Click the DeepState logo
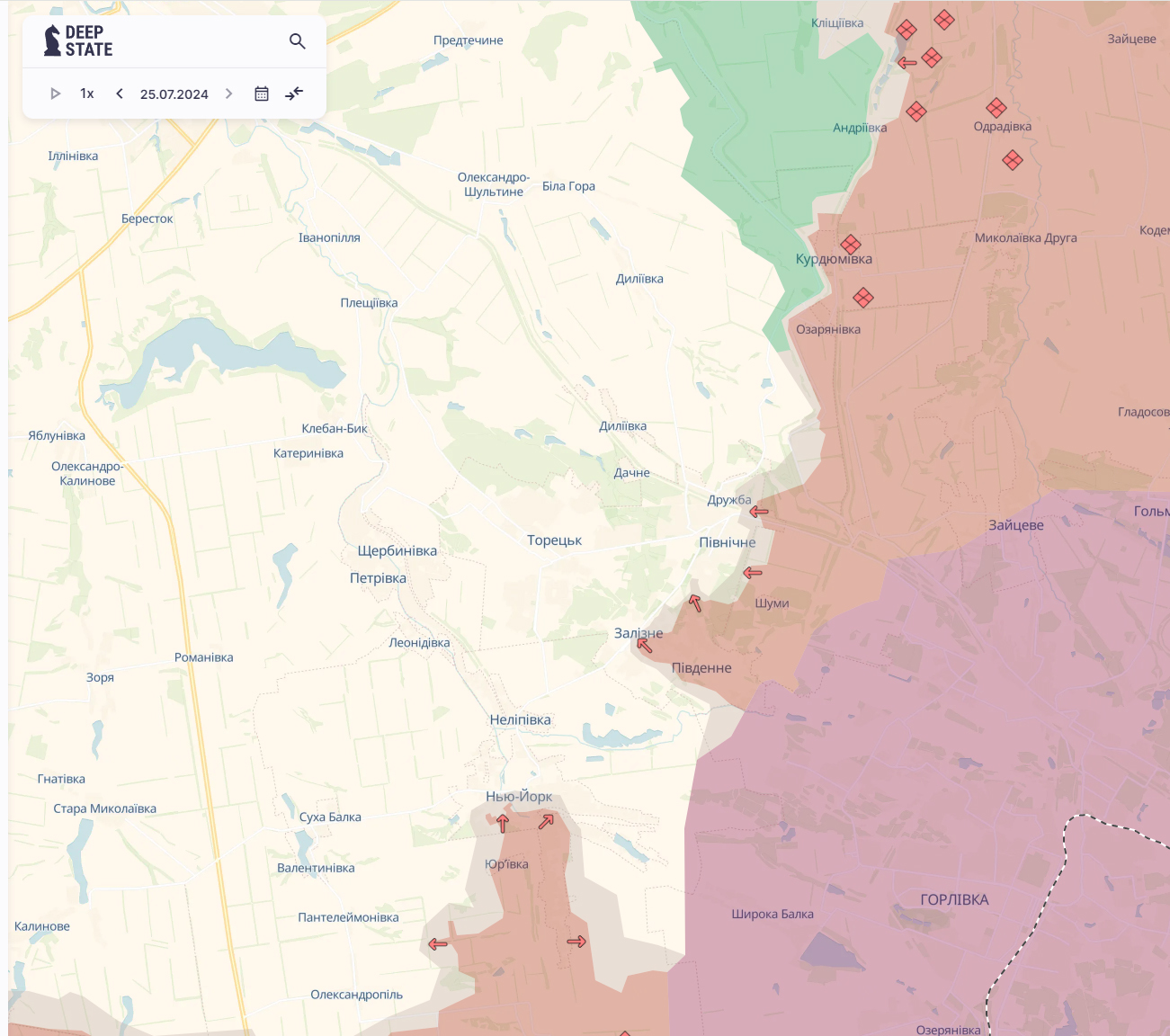The height and width of the screenshot is (1036, 1170). click(x=79, y=41)
